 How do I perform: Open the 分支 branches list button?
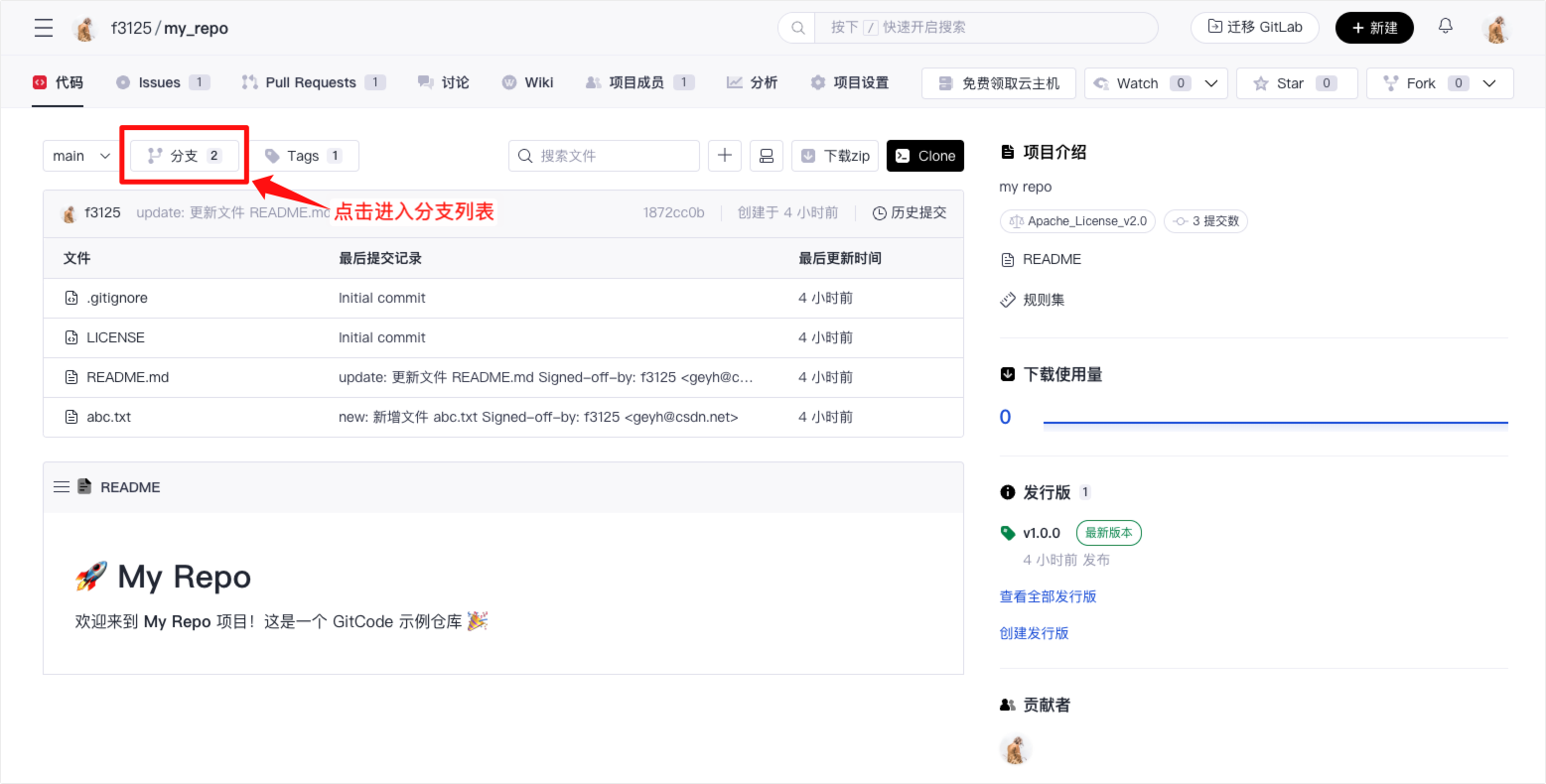click(x=185, y=156)
